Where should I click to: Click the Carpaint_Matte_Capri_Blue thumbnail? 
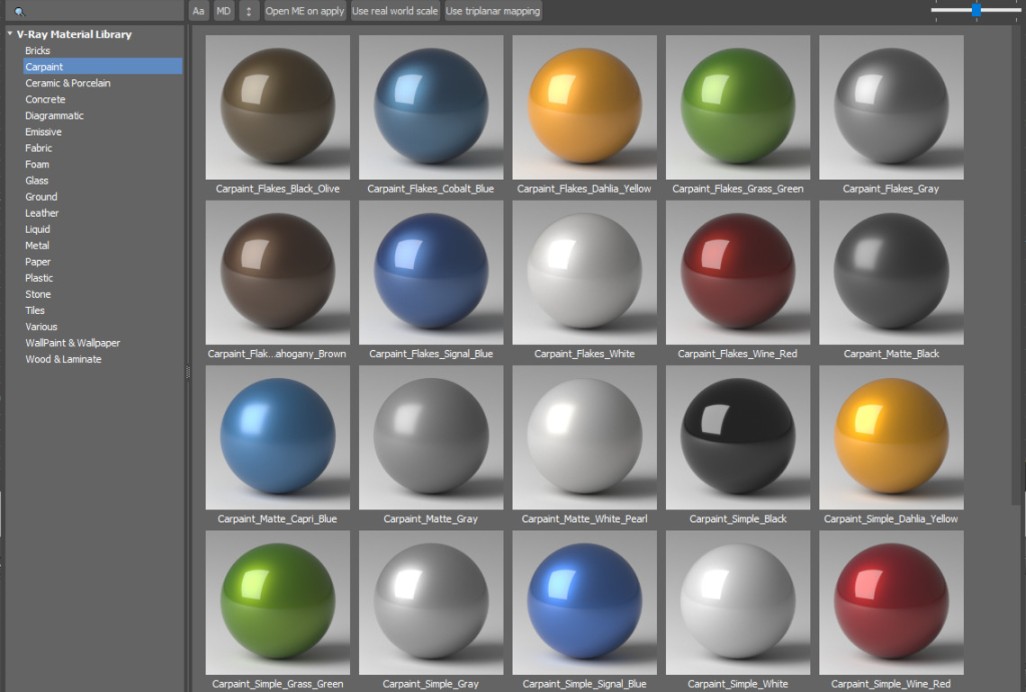click(x=277, y=438)
